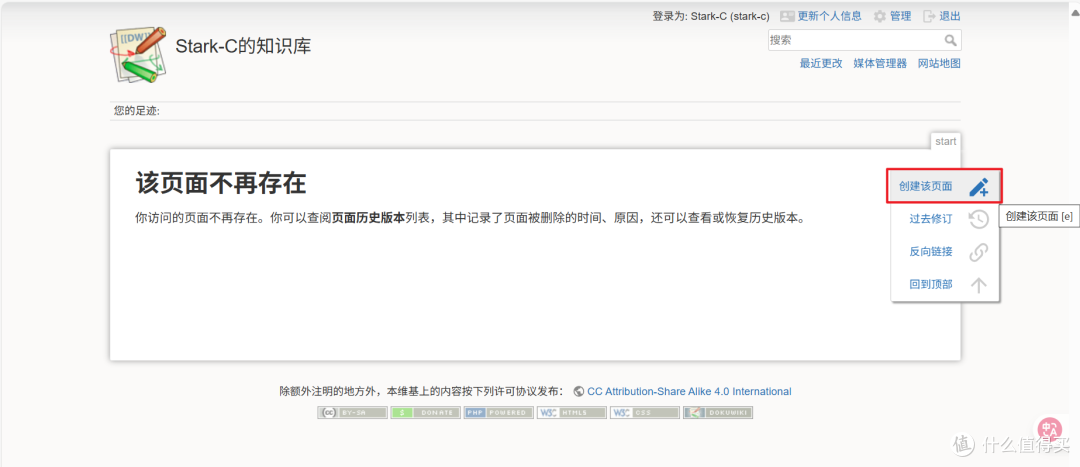Click the globe icon before CC license link

pyautogui.click(x=579, y=391)
